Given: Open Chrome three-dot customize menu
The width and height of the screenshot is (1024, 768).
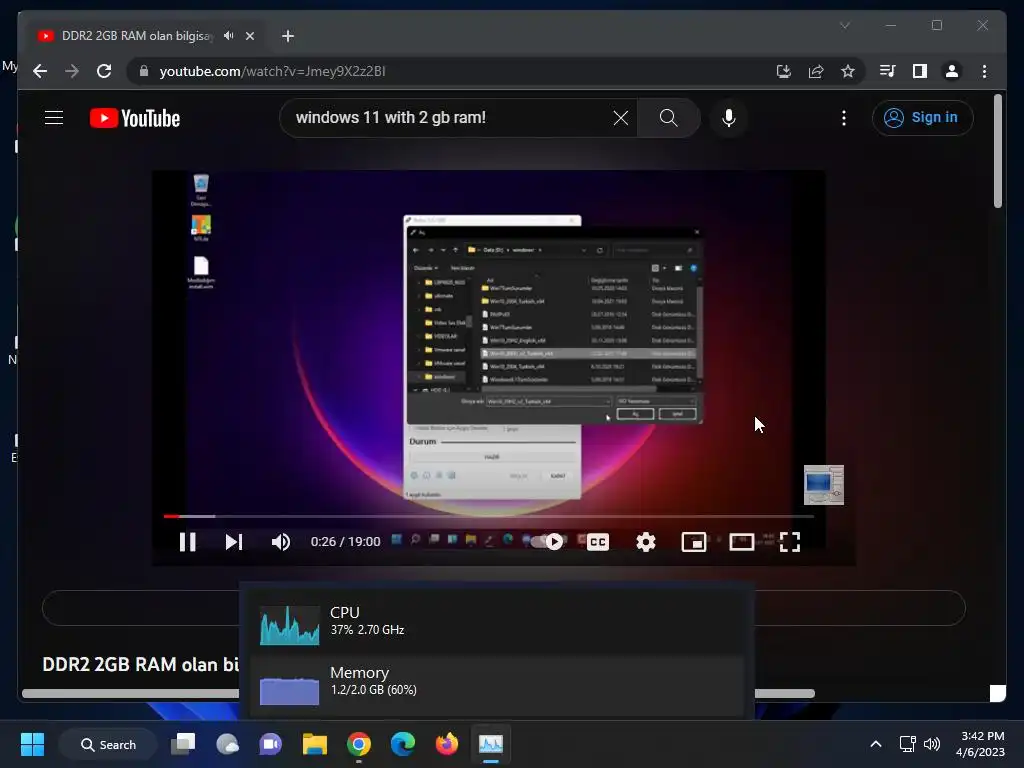Looking at the screenshot, I should (984, 71).
